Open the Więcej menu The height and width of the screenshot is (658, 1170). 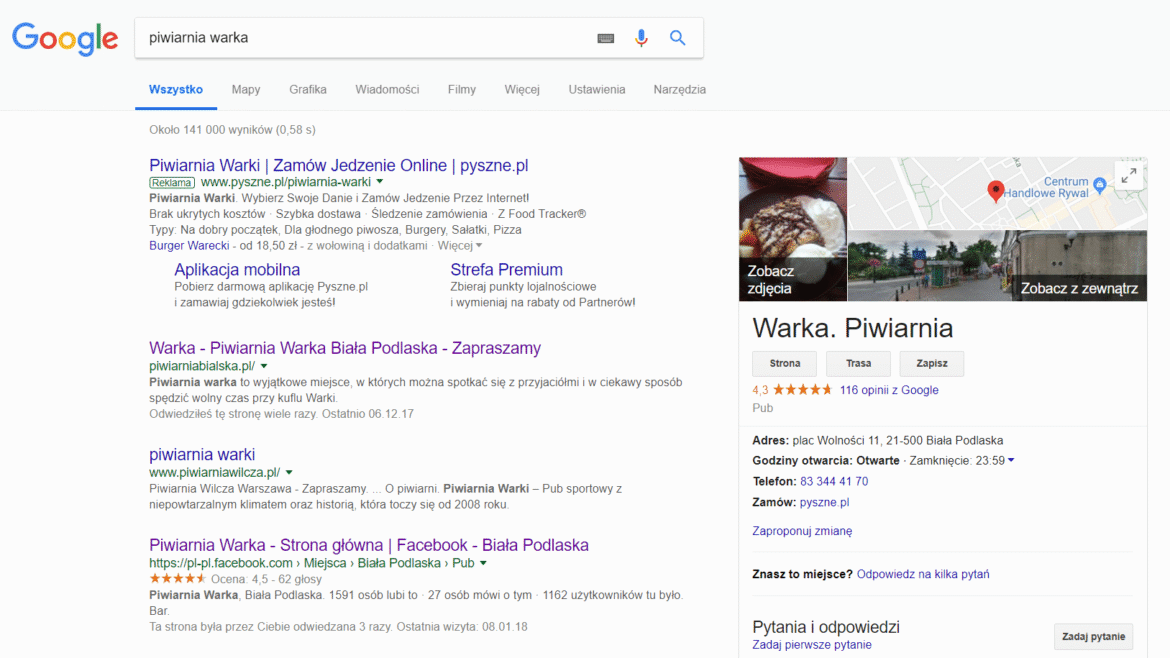point(522,90)
